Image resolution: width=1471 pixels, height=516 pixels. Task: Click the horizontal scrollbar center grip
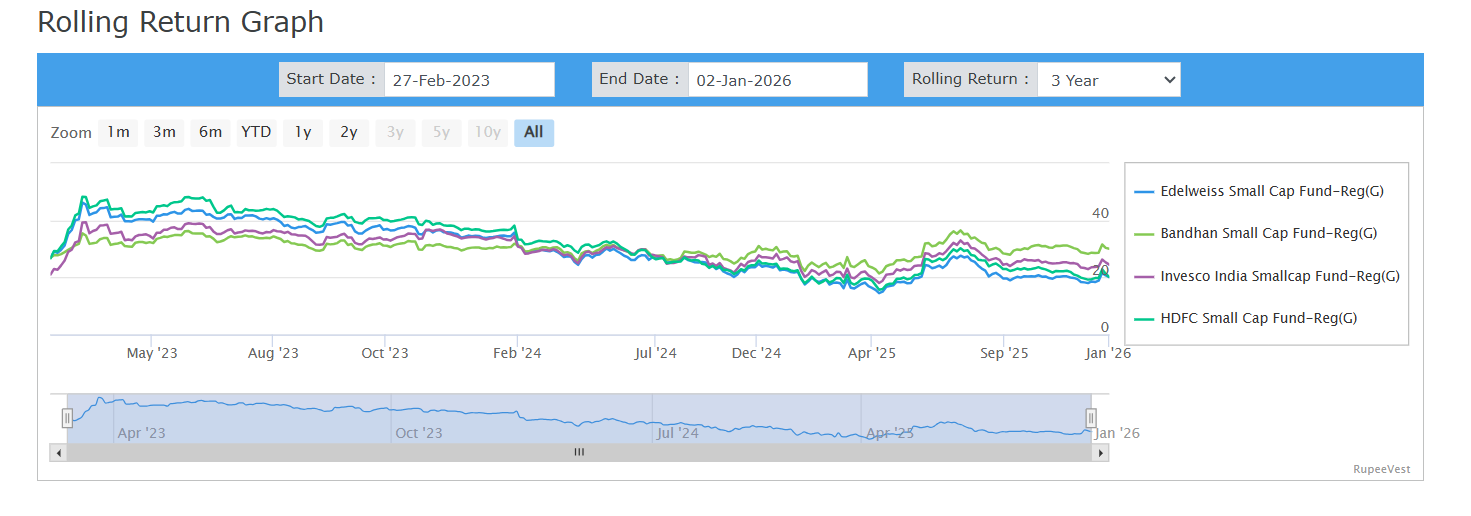tap(579, 453)
